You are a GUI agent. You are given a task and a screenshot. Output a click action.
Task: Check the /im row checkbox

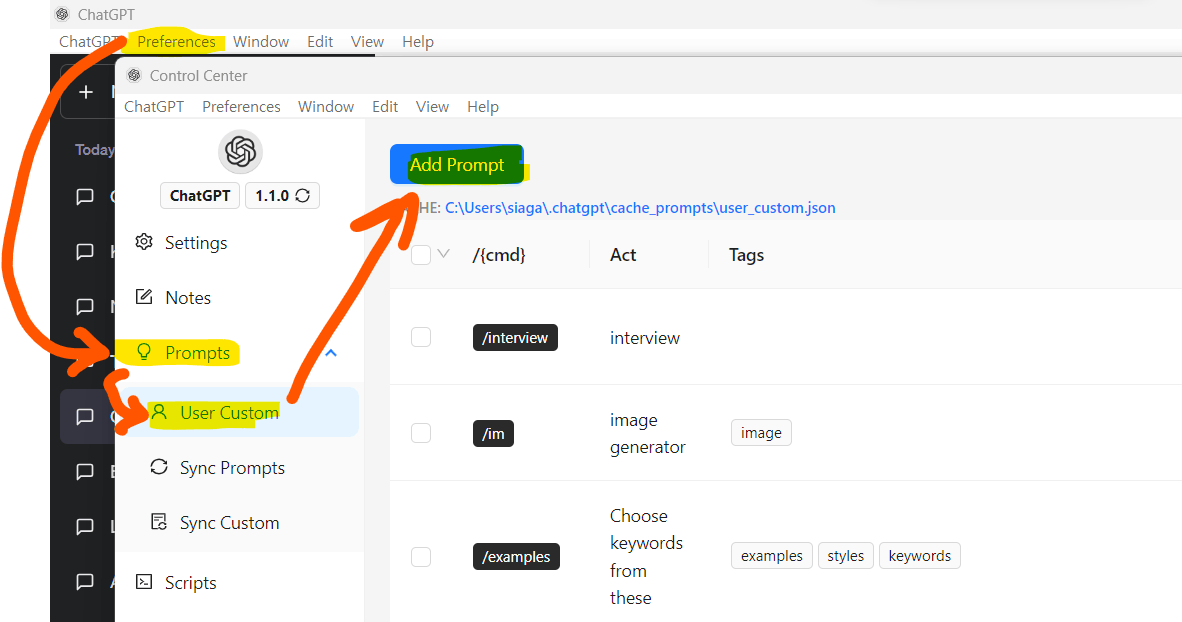(421, 433)
